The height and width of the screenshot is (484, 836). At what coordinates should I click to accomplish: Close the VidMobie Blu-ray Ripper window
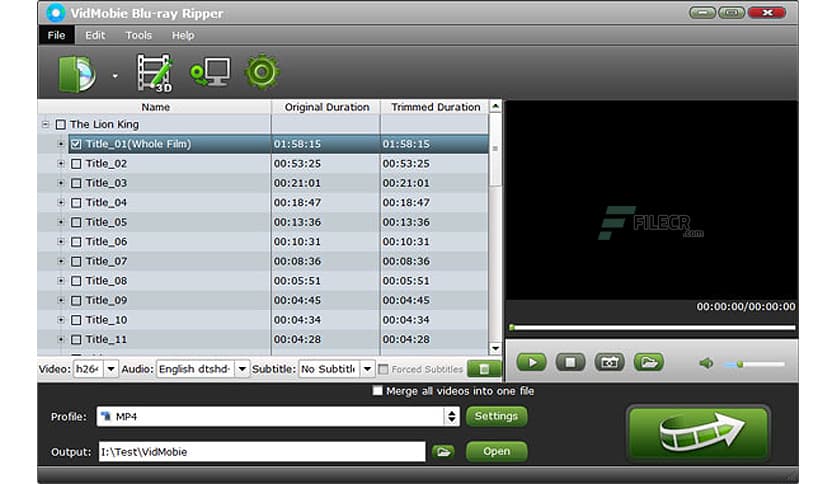point(767,12)
